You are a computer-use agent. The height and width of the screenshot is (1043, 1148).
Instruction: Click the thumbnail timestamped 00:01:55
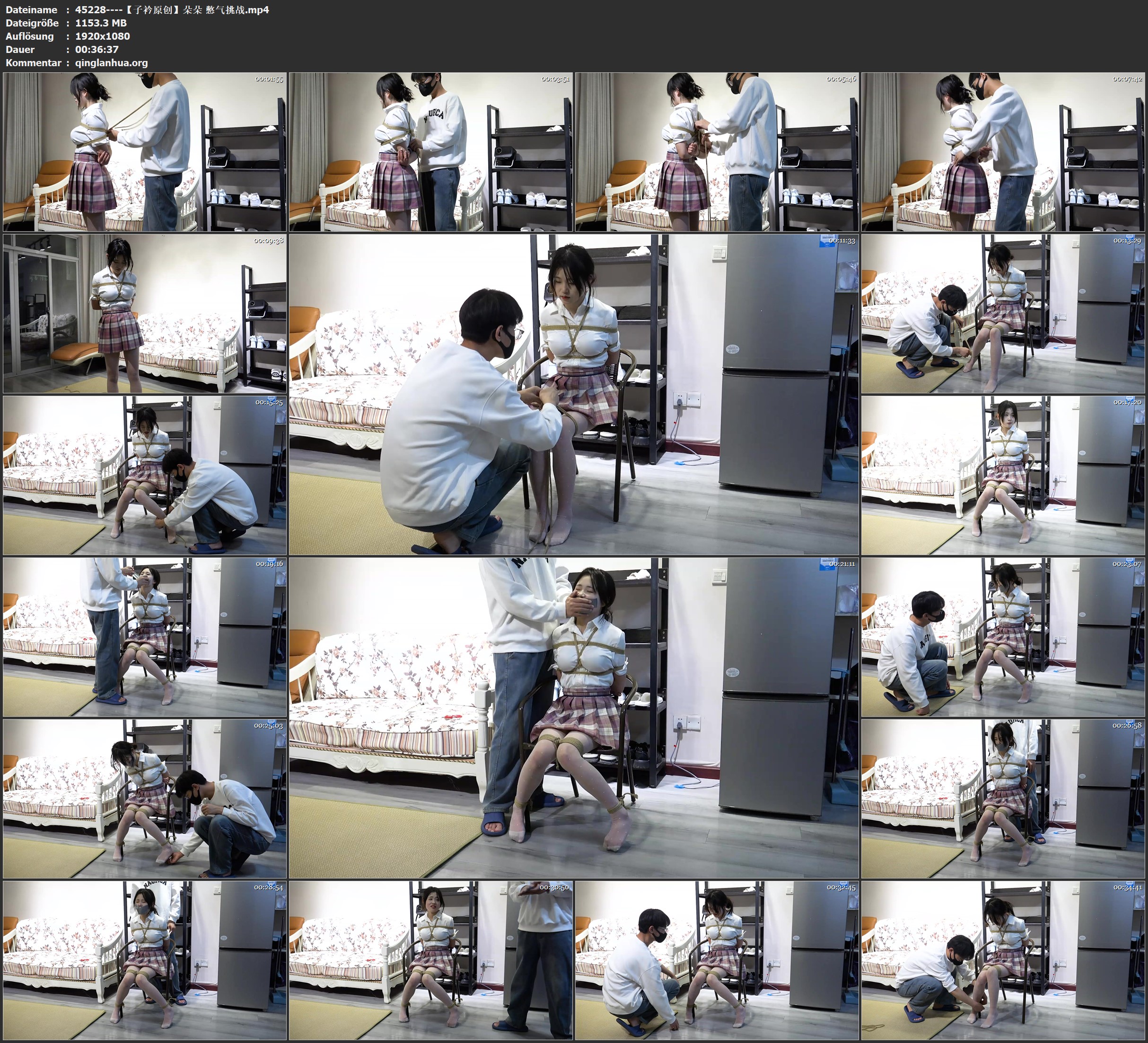coord(145,151)
